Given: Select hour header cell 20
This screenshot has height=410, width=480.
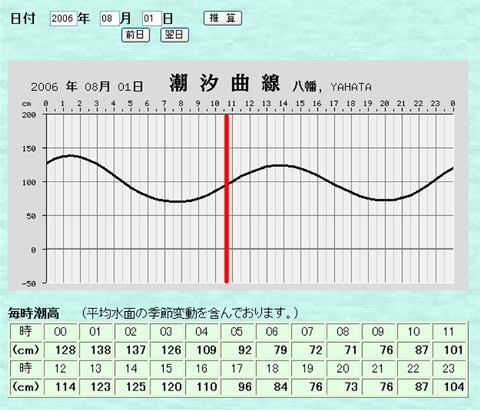Looking at the screenshot, I should pos(343,369).
